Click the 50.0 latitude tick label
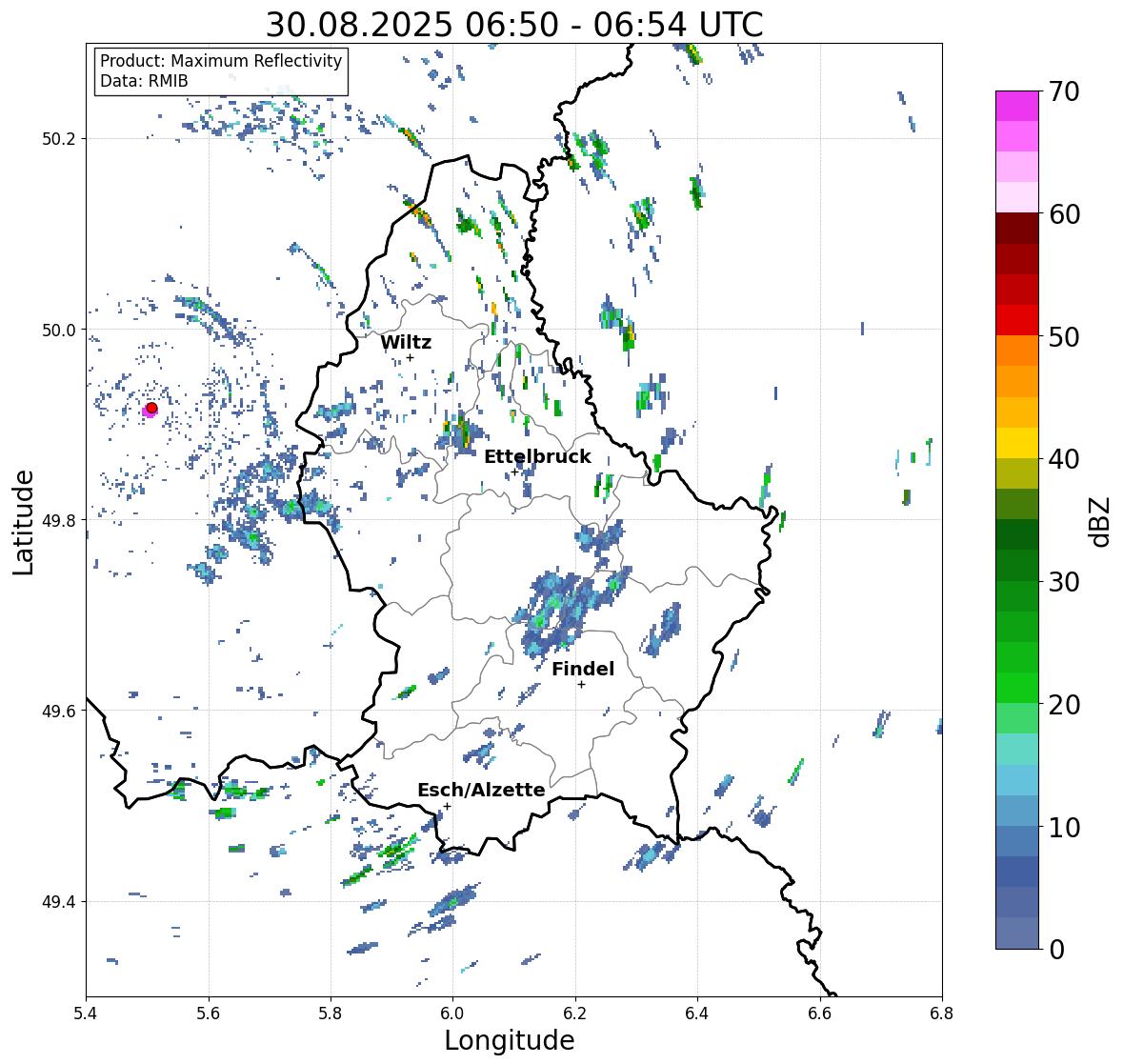Image resolution: width=1123 pixels, height=1064 pixels. pyautogui.click(x=59, y=330)
